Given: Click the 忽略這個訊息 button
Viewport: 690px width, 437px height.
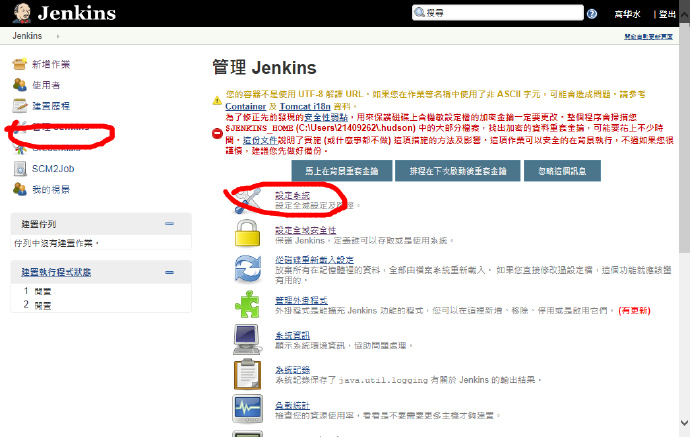Looking at the screenshot, I should pos(562,171).
